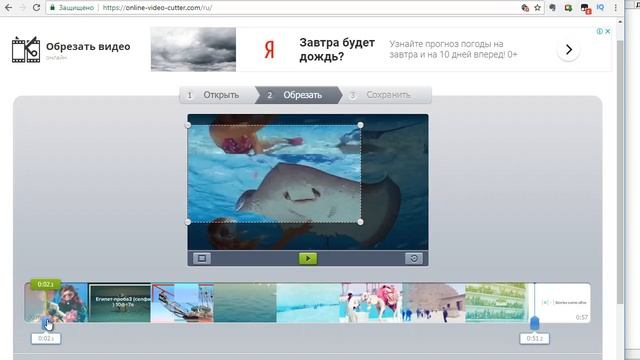Click the red-badged extension icon
The height and width of the screenshot is (360, 640).
585,8
